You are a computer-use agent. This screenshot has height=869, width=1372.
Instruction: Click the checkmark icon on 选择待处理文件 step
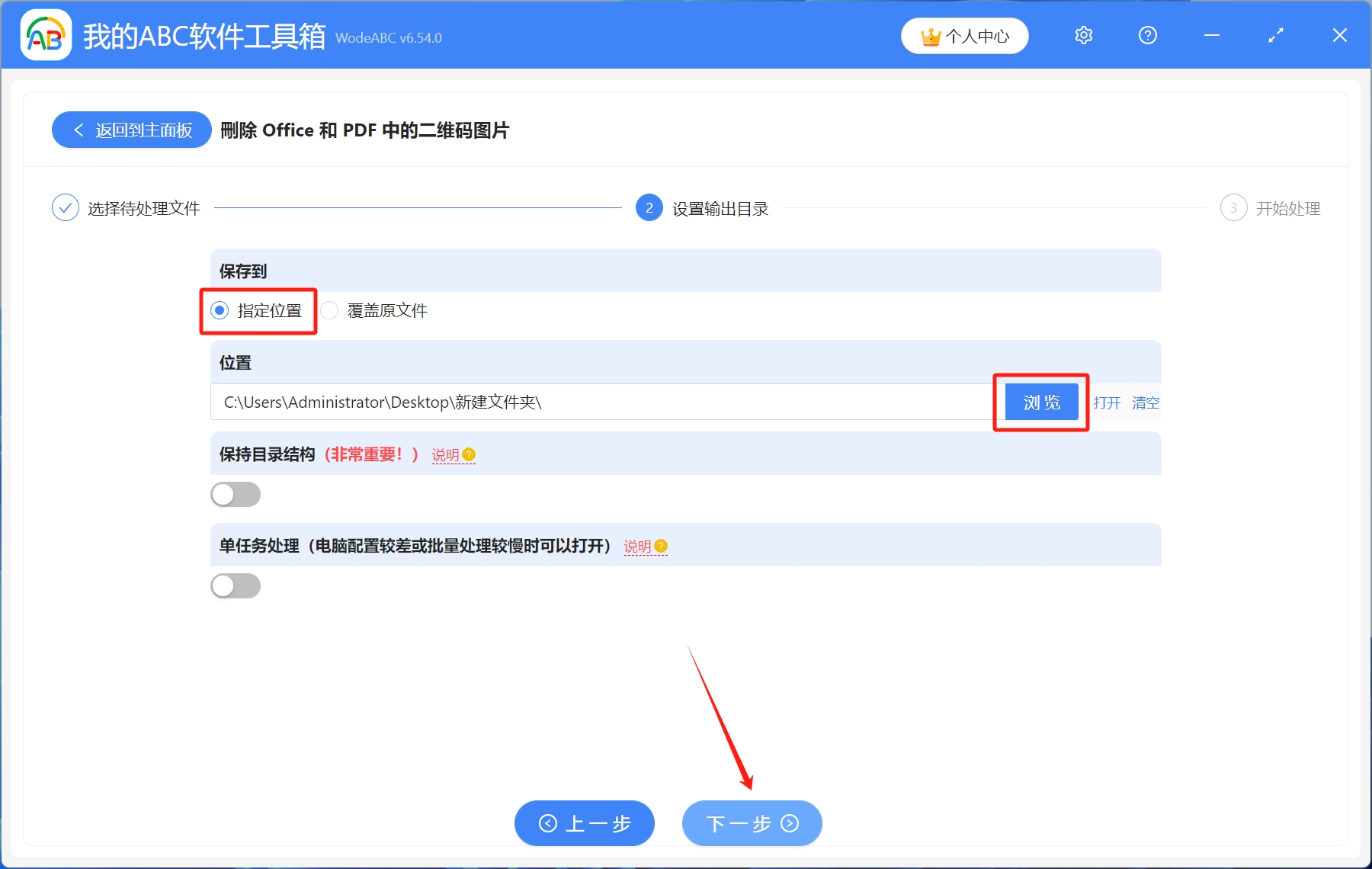tap(66, 207)
